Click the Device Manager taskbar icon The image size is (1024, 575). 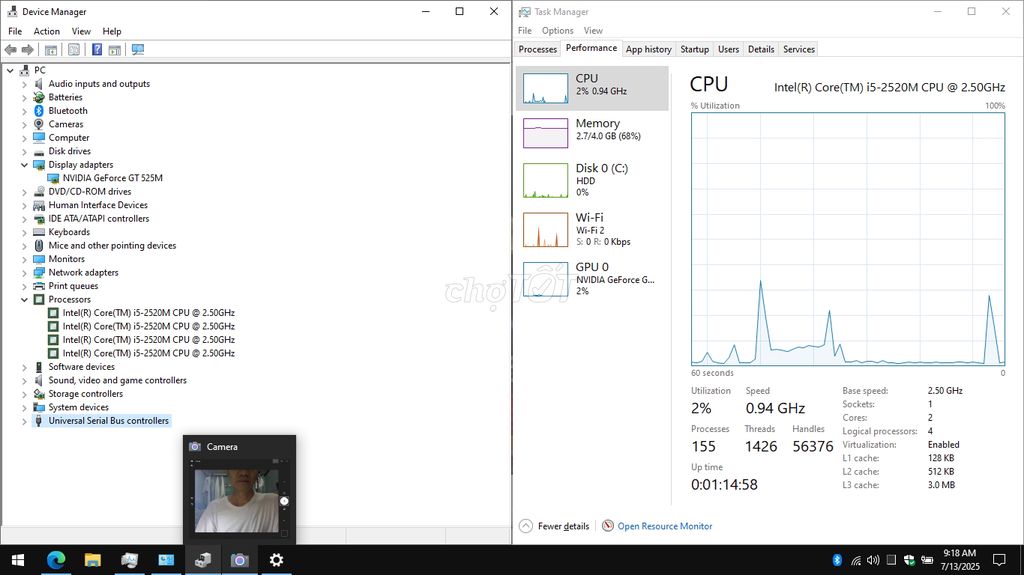click(203, 560)
